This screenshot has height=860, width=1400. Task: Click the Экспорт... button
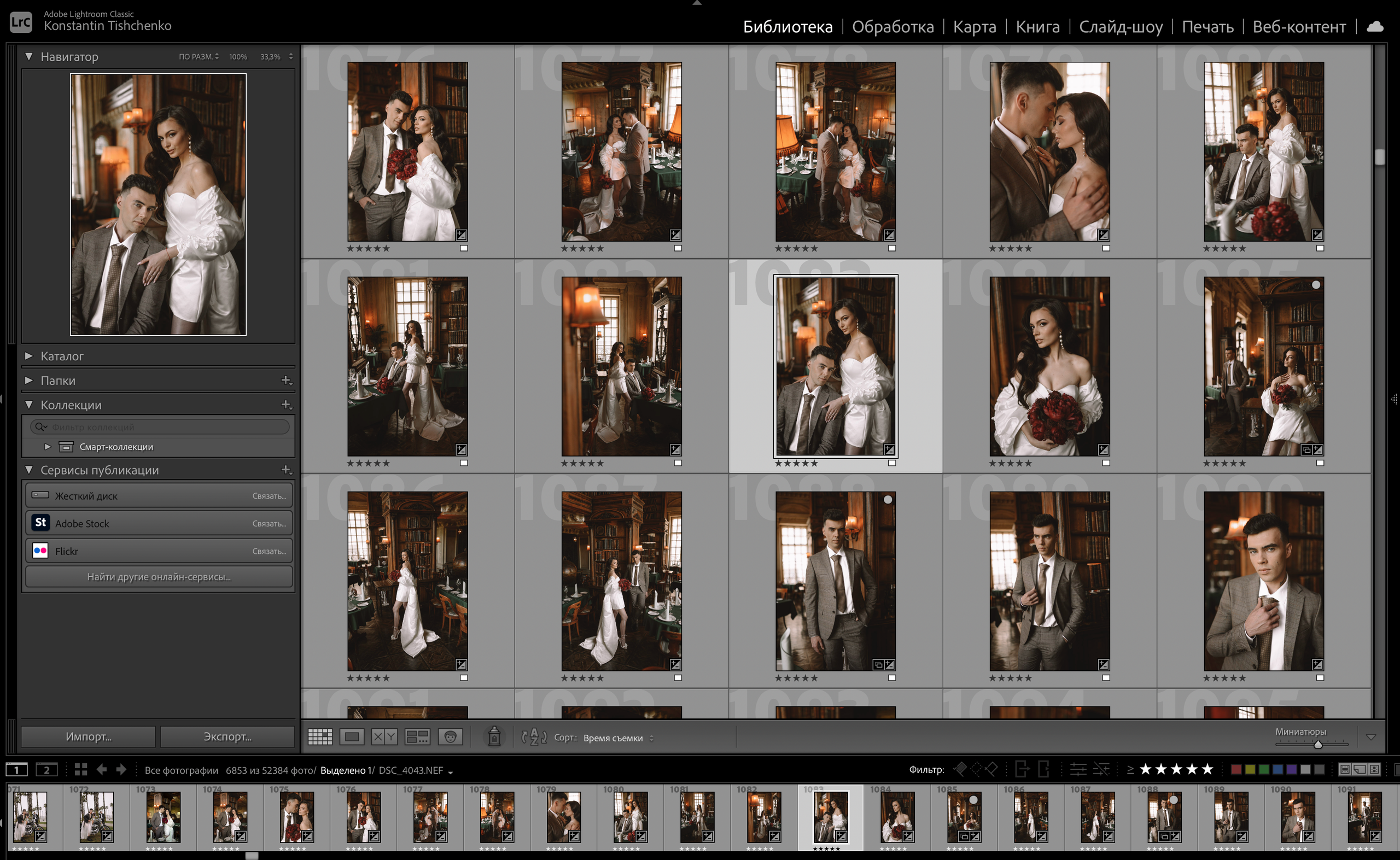click(227, 736)
